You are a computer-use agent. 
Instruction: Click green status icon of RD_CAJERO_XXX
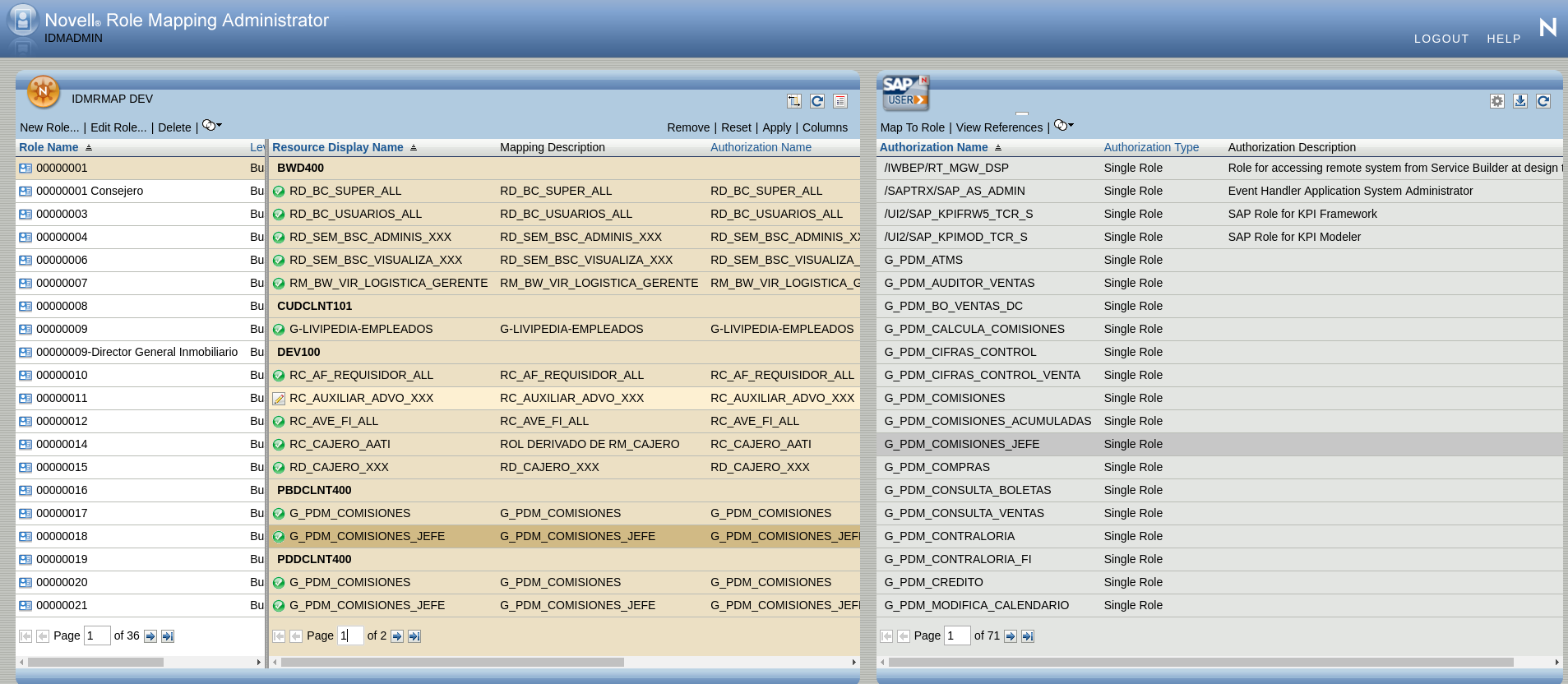tap(279, 468)
